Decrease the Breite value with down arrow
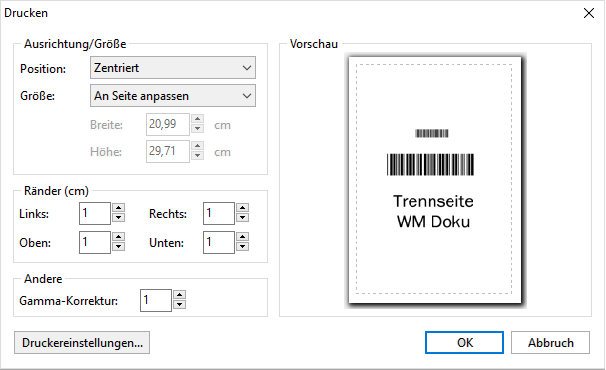This screenshot has height=370, width=606. 197,129
